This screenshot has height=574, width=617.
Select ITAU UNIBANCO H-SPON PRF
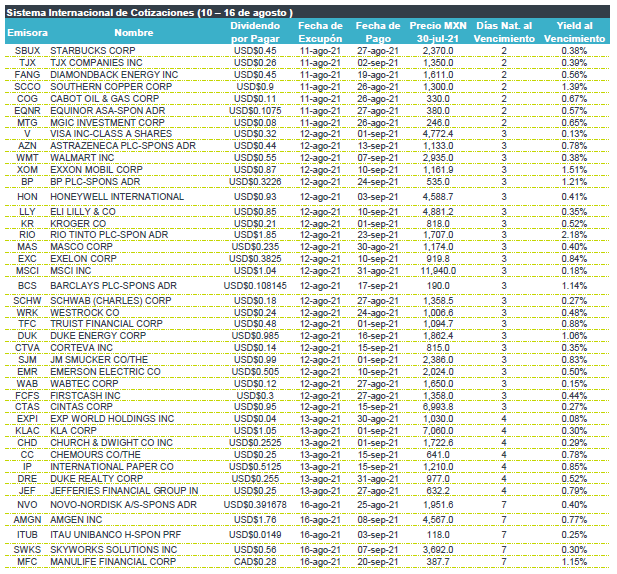pyautogui.click(x=115, y=535)
